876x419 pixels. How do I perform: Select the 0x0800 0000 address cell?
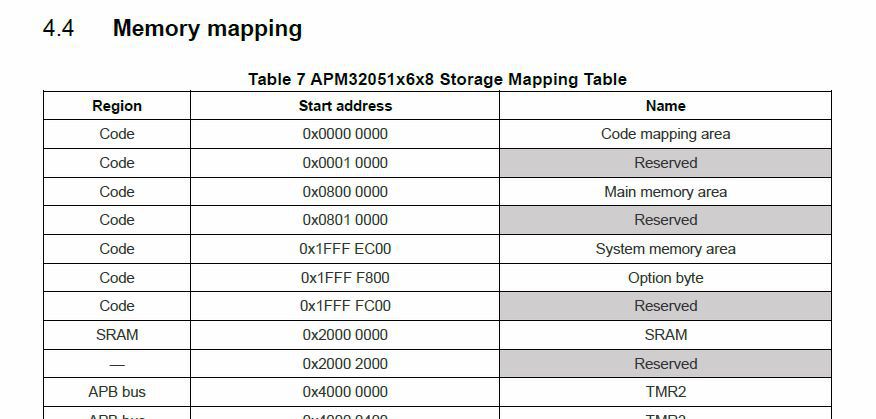(x=345, y=192)
